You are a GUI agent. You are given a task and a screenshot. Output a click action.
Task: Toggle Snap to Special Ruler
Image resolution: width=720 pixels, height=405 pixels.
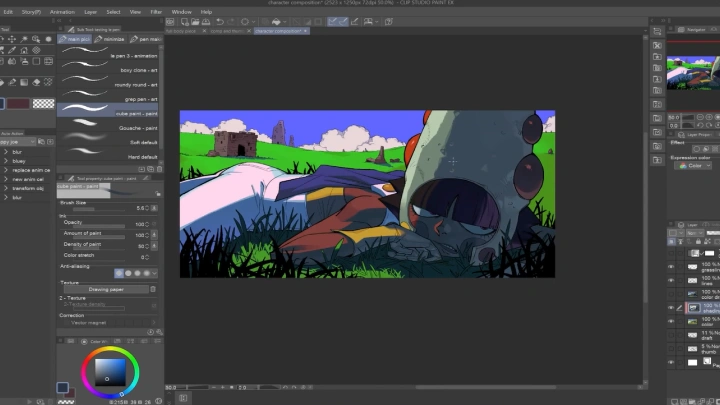(x=343, y=22)
